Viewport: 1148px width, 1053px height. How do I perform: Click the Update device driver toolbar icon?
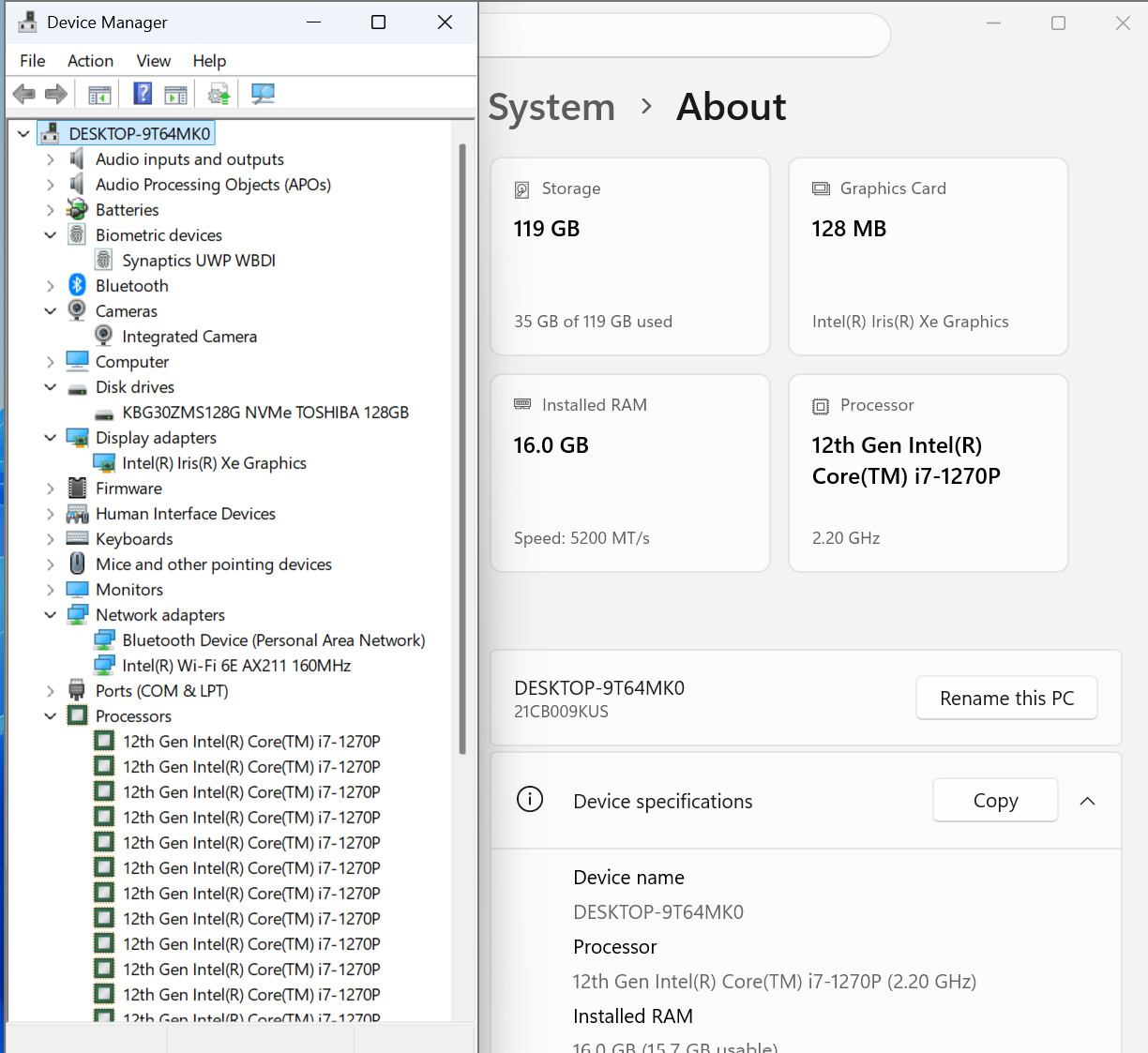pos(219,94)
